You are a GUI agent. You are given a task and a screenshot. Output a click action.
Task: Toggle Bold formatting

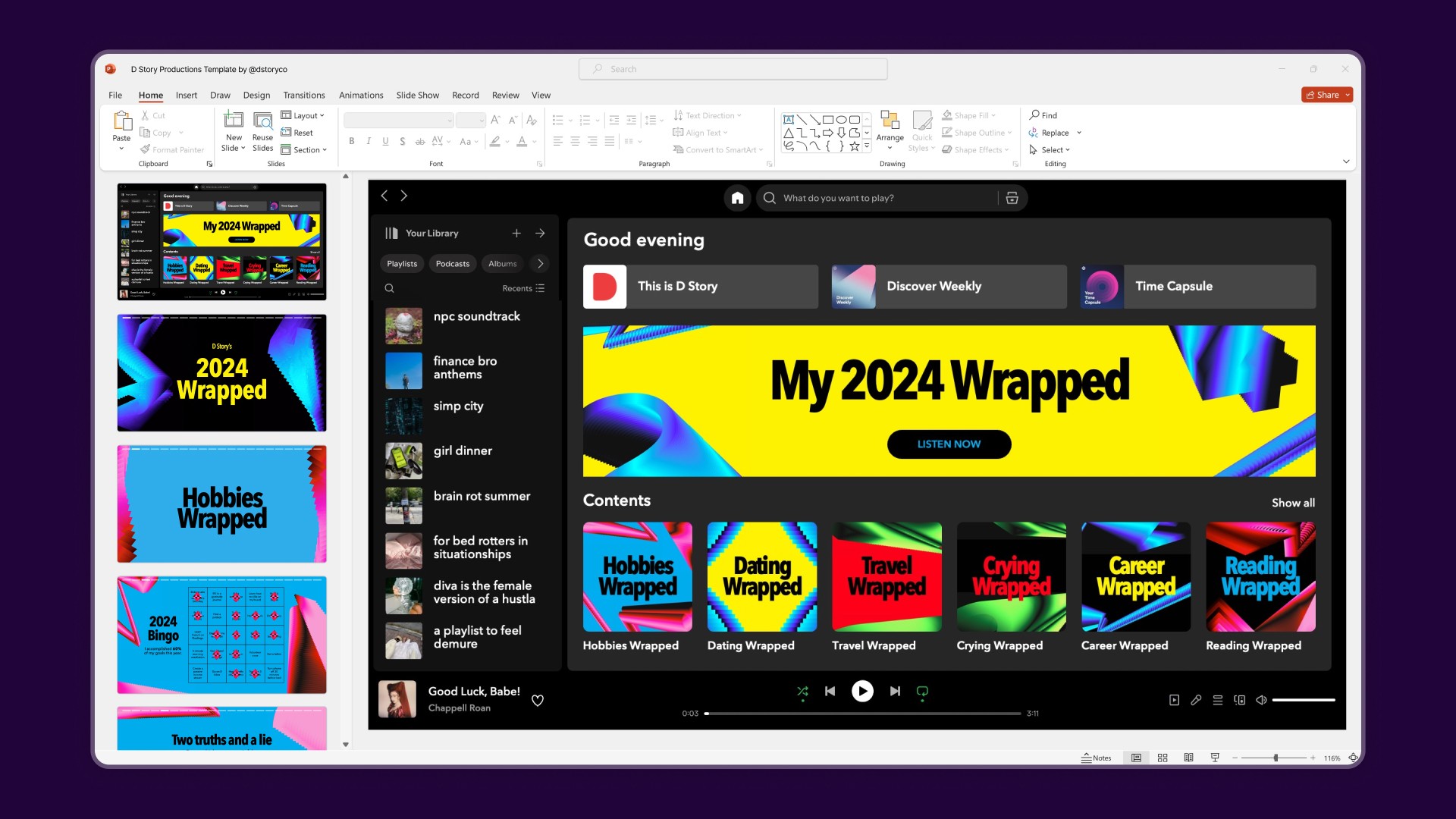[x=351, y=141]
